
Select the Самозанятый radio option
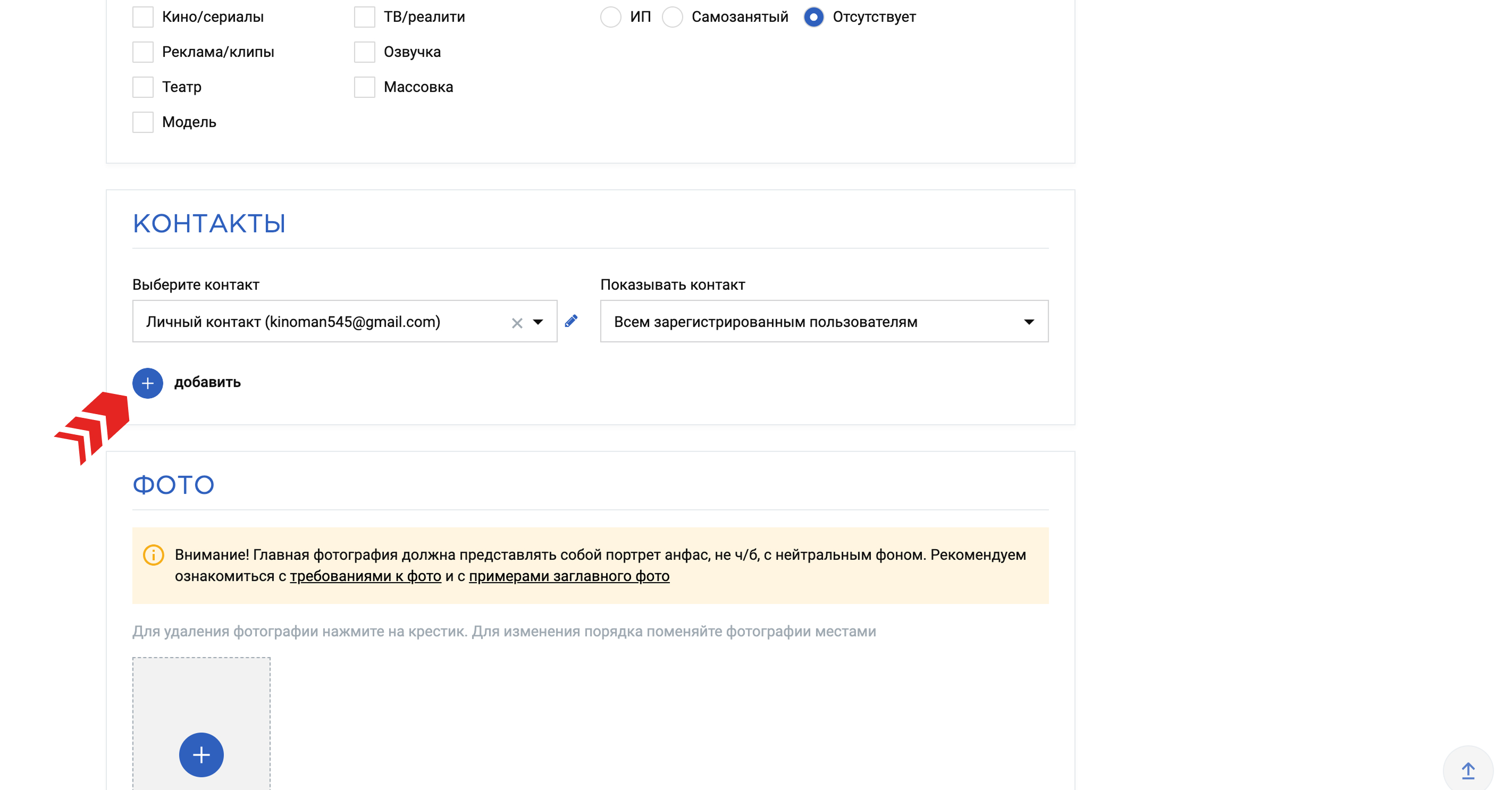coord(672,17)
